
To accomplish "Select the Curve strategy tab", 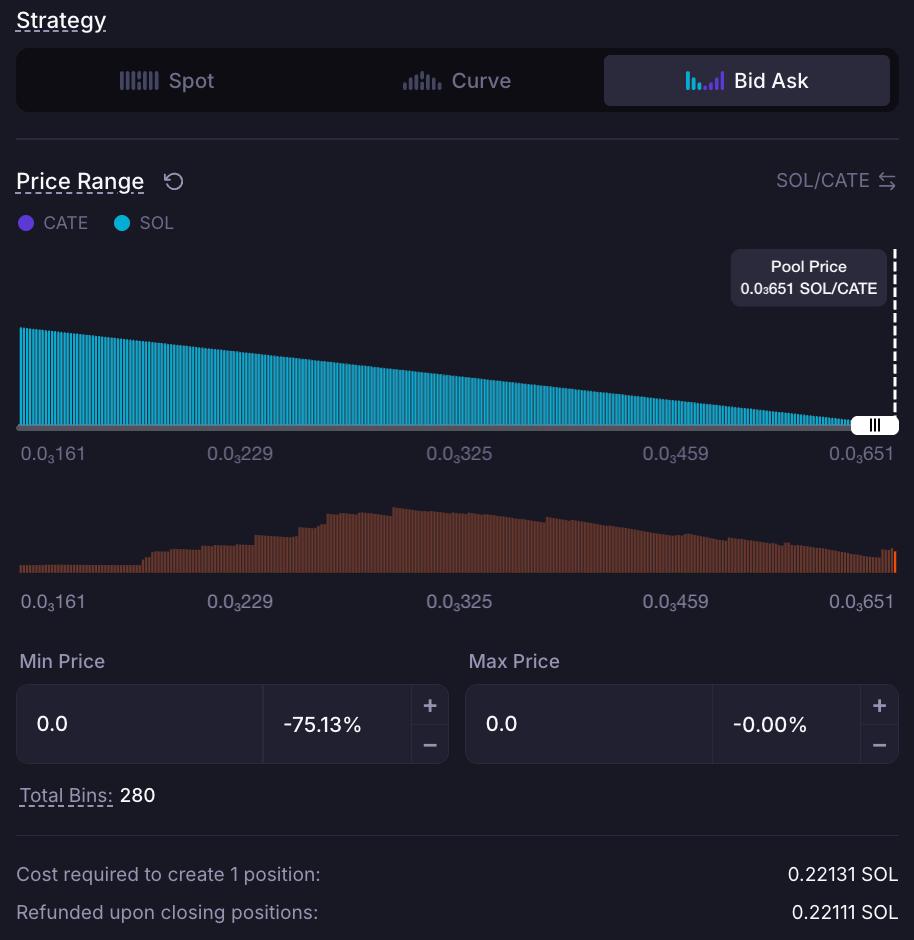I will tap(457, 80).
